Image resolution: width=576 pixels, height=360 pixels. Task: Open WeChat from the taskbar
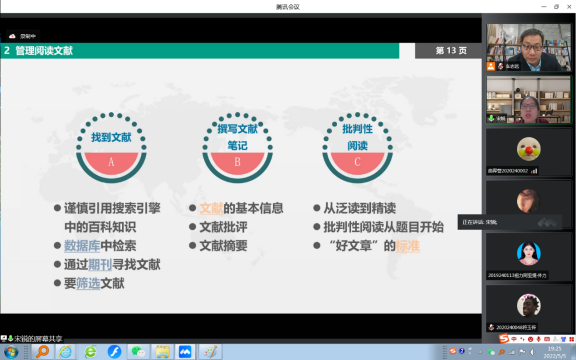point(138,352)
